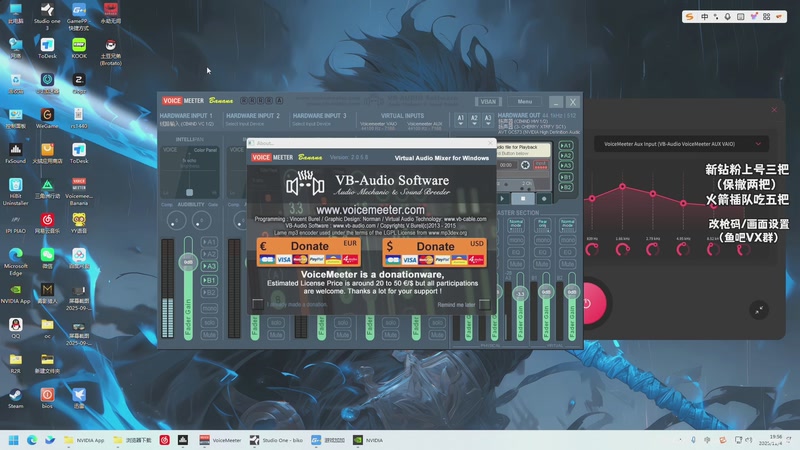Select the KOOK desktop icon
This screenshot has width=800, height=450.
[x=79, y=46]
